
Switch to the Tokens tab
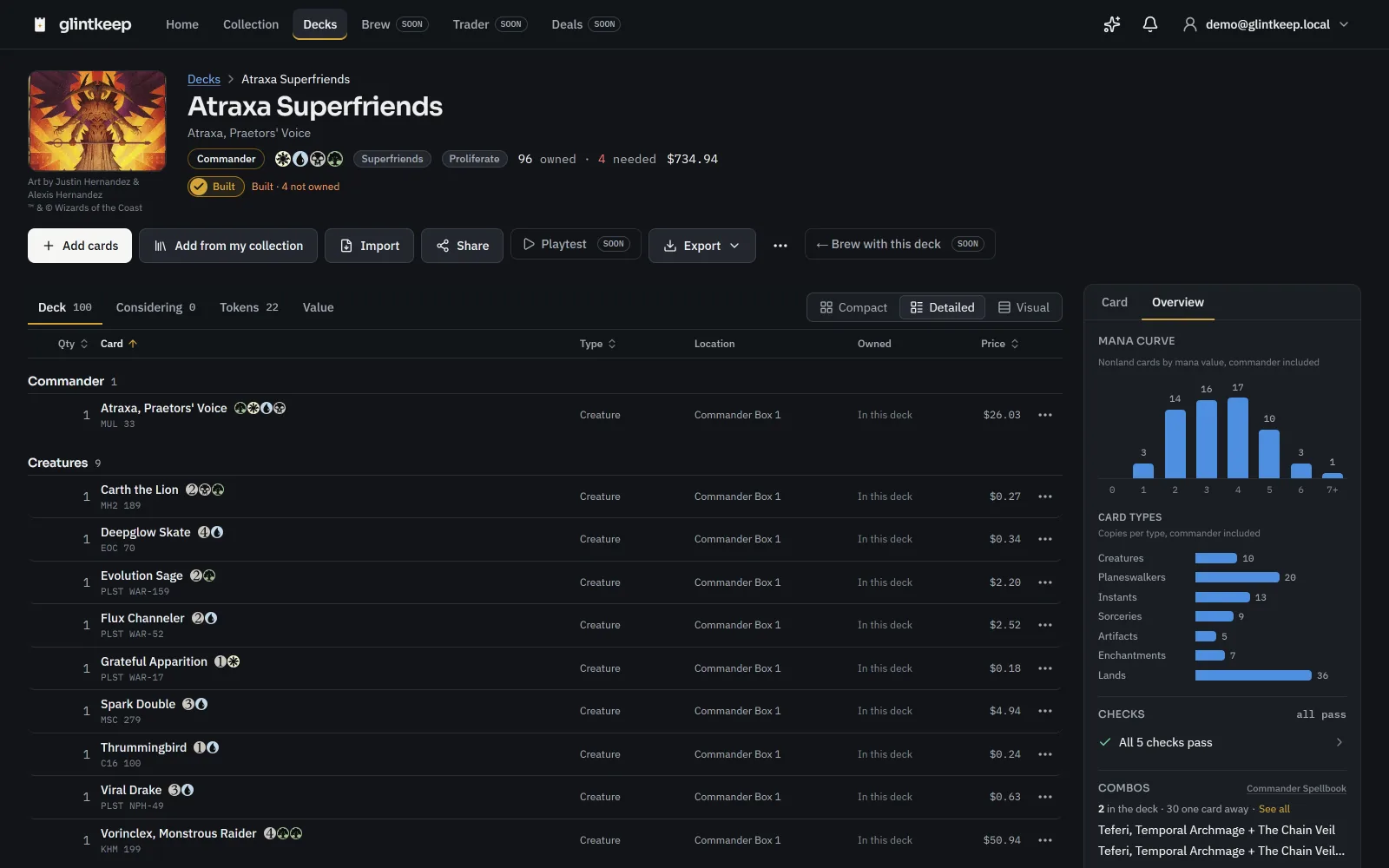pyautogui.click(x=249, y=307)
